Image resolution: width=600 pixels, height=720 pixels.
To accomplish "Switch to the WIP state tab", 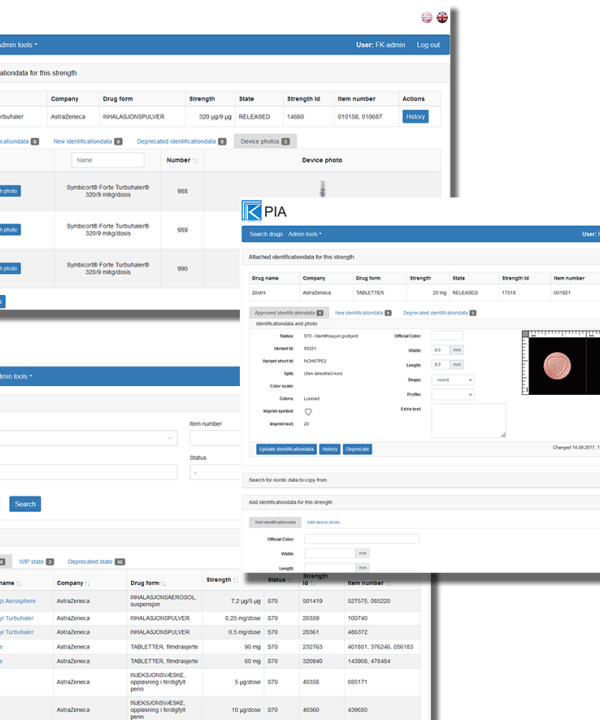I will point(36,562).
